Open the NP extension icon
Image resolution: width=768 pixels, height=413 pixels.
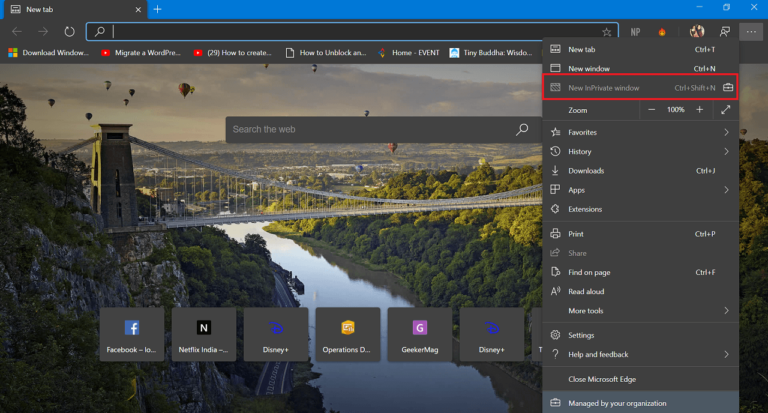635,32
